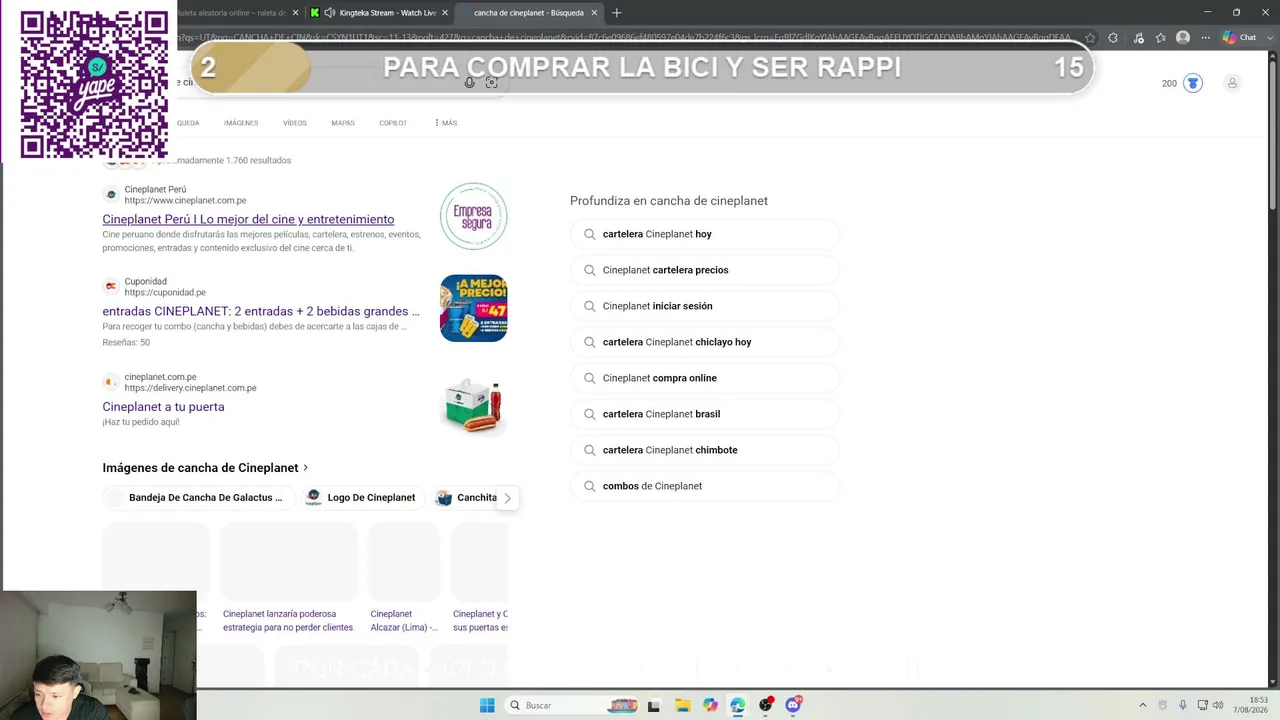Viewport: 1280px width, 720px height.
Task: Open the Windows Start menu
Action: click(487, 705)
